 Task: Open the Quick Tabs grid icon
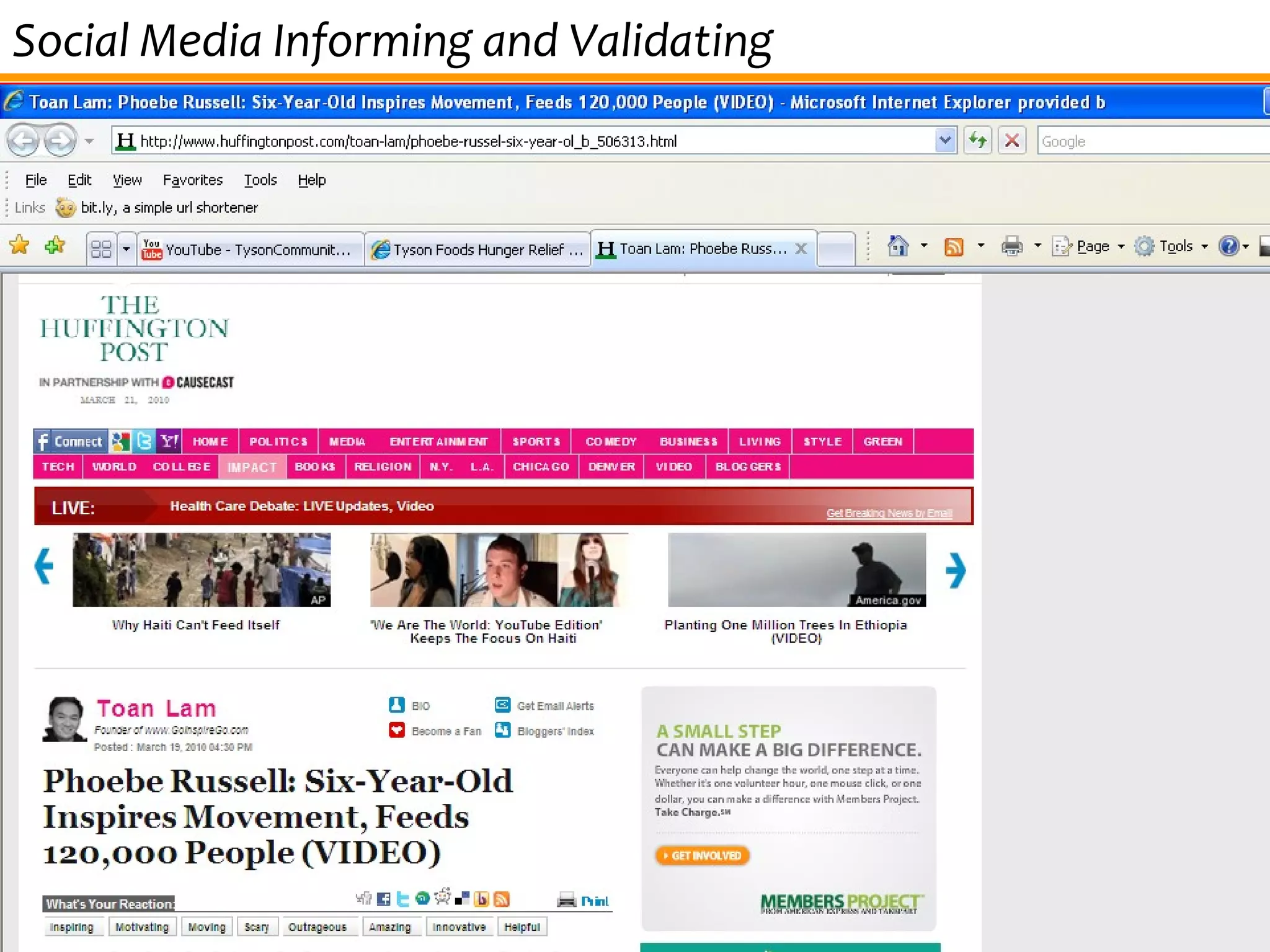click(100, 249)
